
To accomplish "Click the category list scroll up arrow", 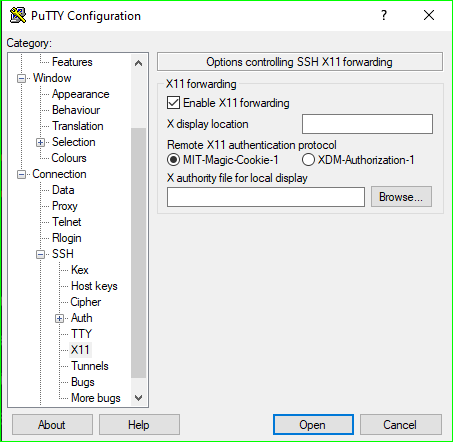I will click(138, 63).
